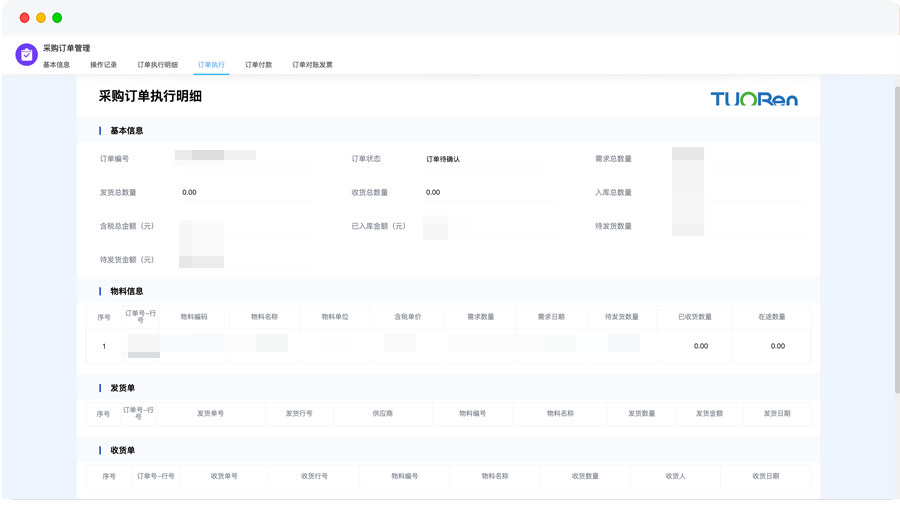The width and height of the screenshot is (900, 515).
Task: Open the 订单对账发票 tab
Action: [x=312, y=65]
